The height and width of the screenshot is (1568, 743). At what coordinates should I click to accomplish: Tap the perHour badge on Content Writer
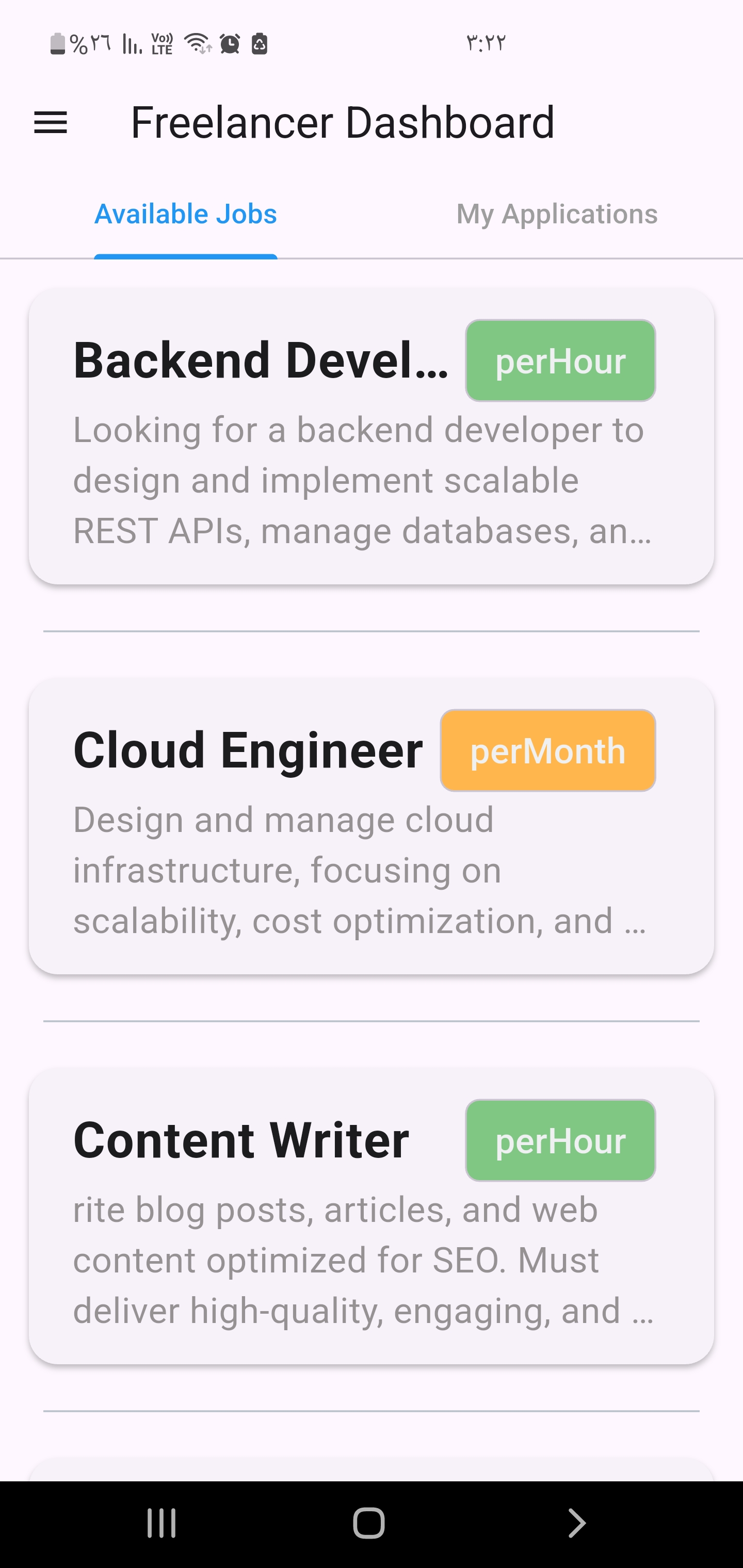(x=560, y=1140)
